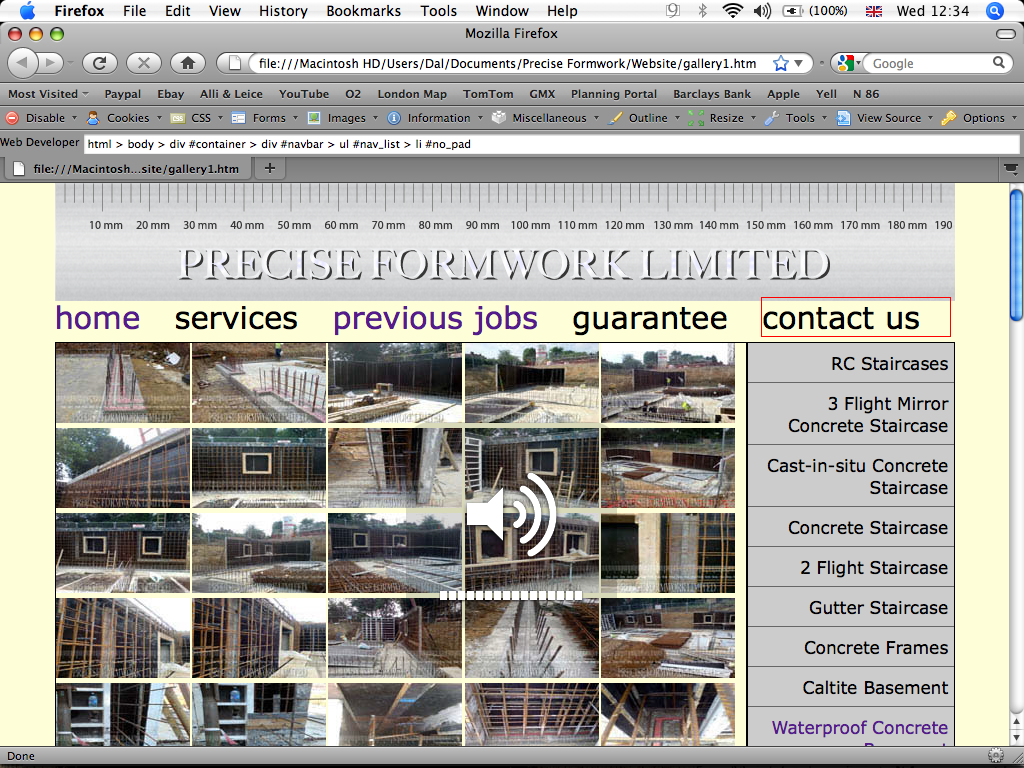The width and height of the screenshot is (1024, 768).
Task: Open the Web Developer Tools toolbar menu
Action: click(x=796, y=118)
